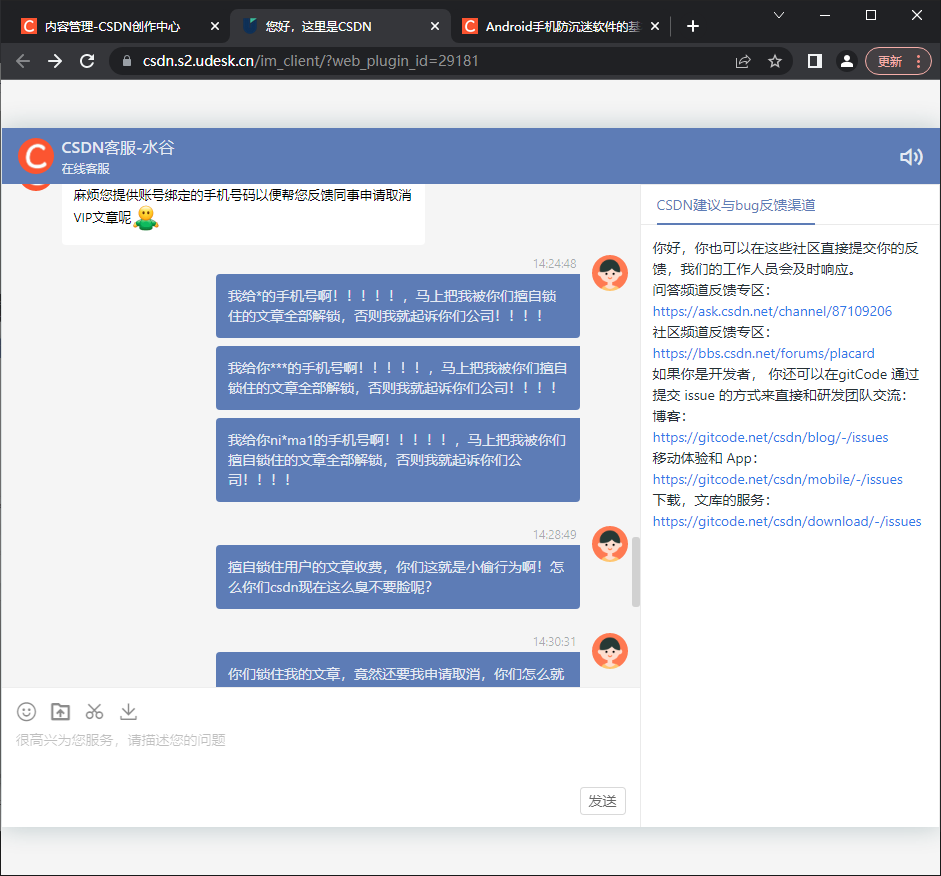Select CSDN建议与bug反馈渠道 tab
The height and width of the screenshot is (876, 941).
tap(736, 205)
